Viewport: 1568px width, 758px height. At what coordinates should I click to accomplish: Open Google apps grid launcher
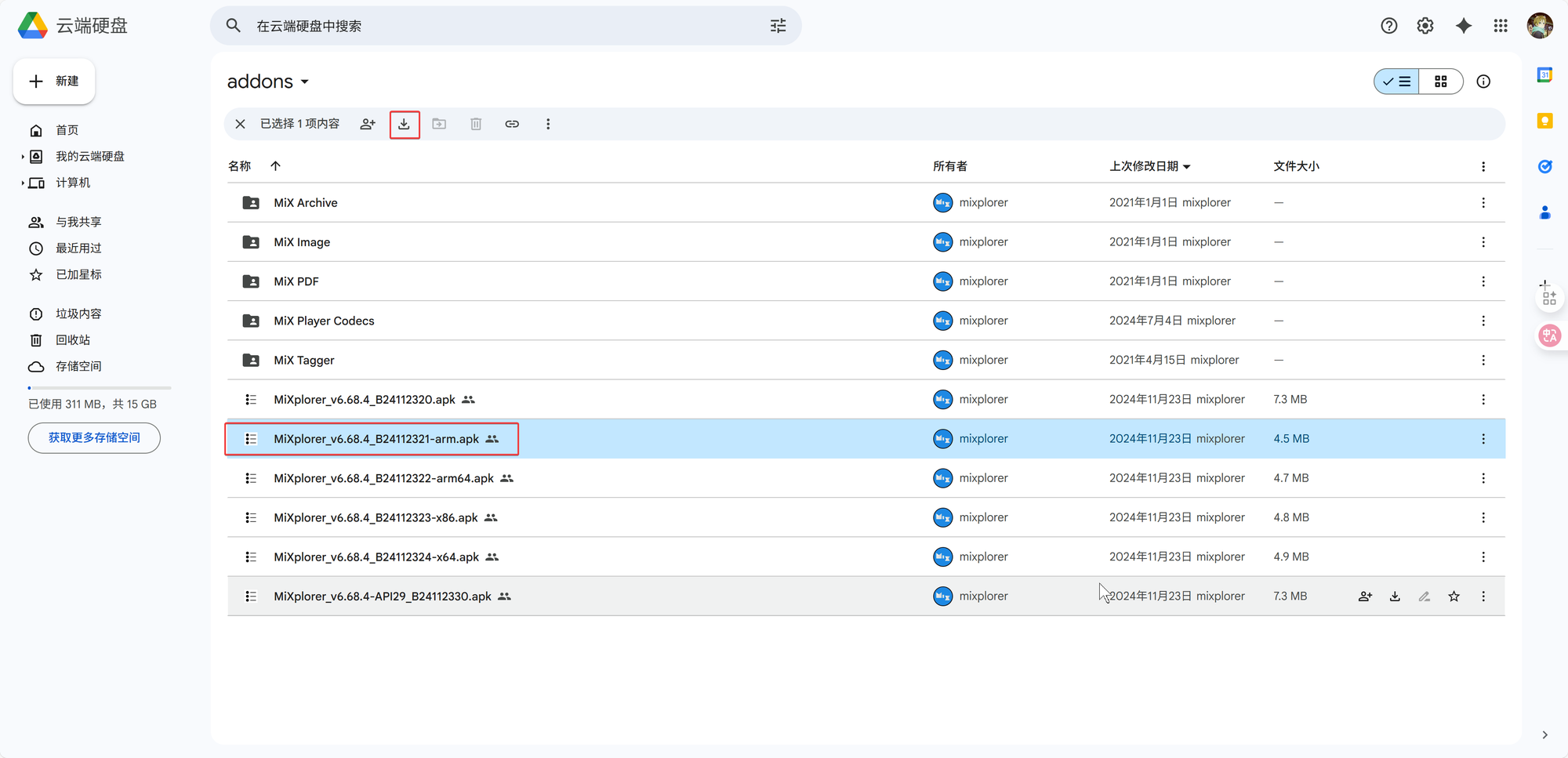pyautogui.click(x=1501, y=26)
